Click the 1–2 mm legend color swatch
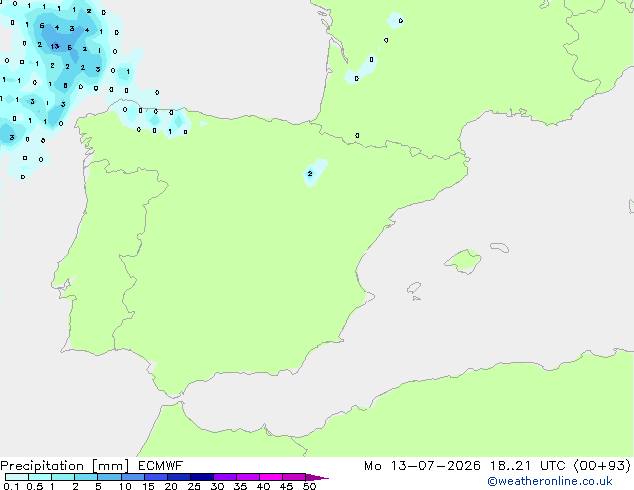Image resolution: width=634 pixels, height=490 pixels. click(x=63, y=477)
